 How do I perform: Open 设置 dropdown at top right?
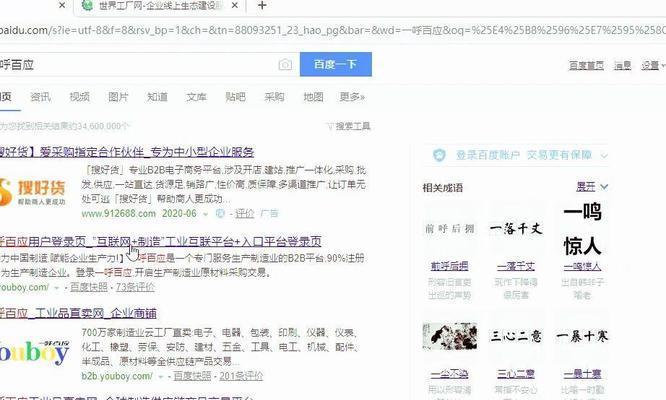(x=652, y=65)
